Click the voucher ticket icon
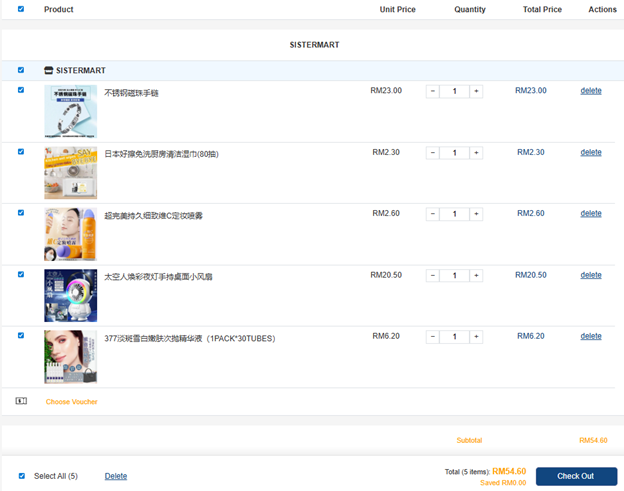 pos(21,401)
